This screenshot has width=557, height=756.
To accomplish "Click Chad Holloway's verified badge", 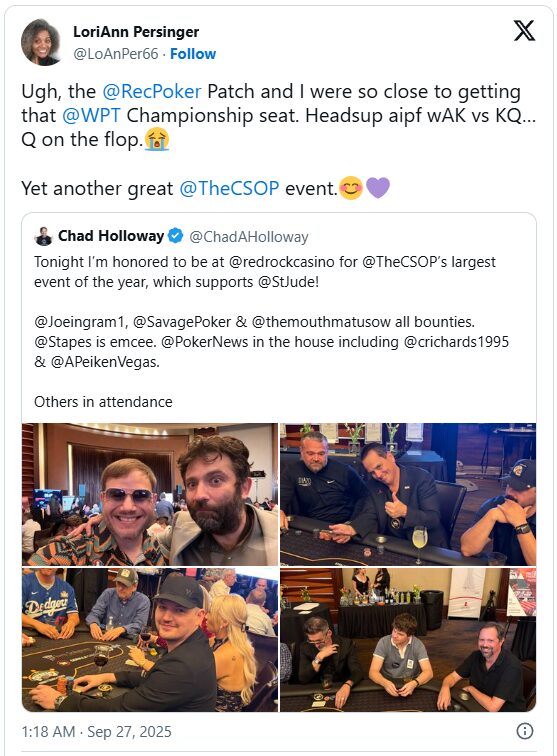I will [x=176, y=236].
